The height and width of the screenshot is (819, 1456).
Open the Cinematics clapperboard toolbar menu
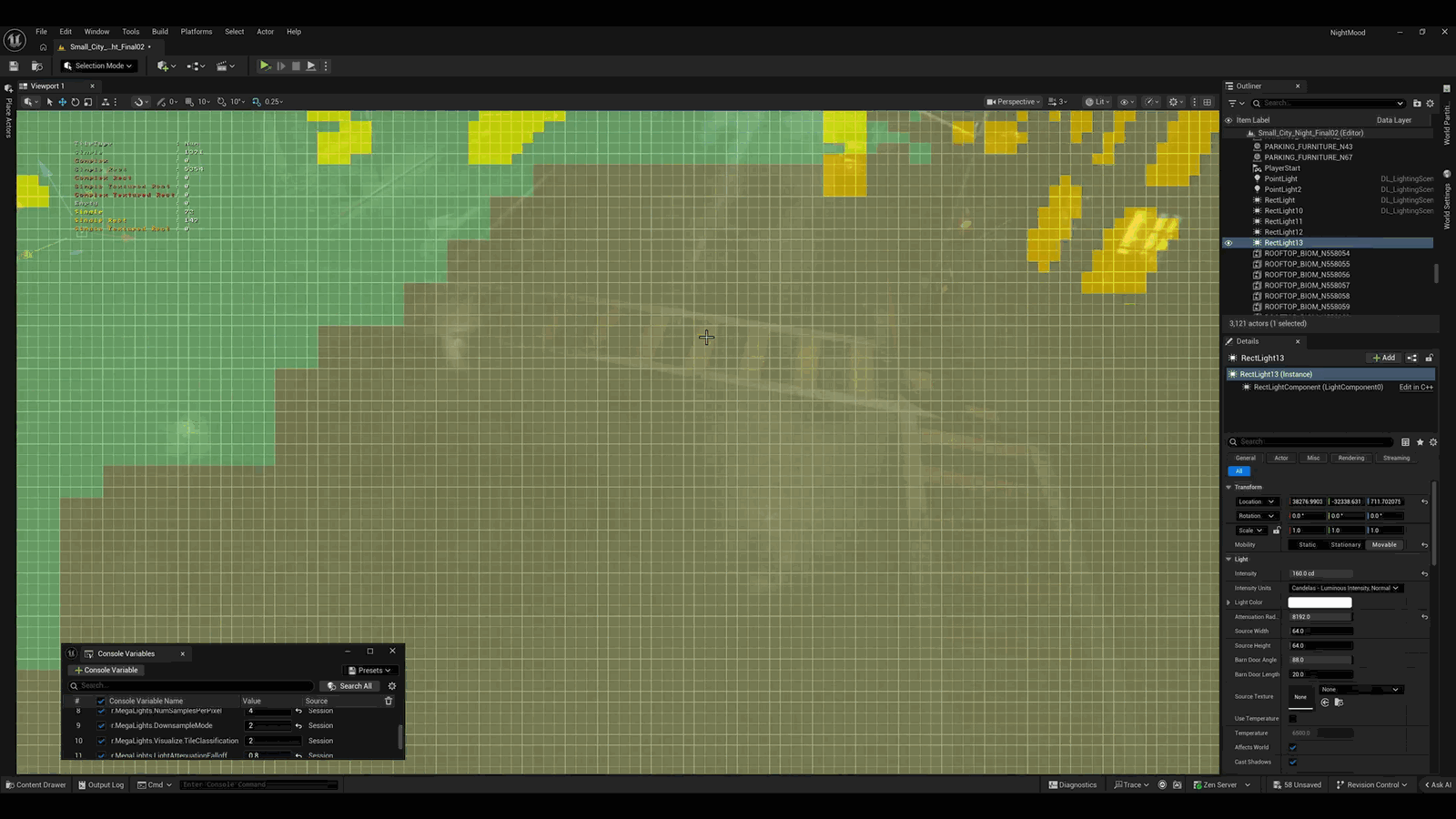click(225, 66)
